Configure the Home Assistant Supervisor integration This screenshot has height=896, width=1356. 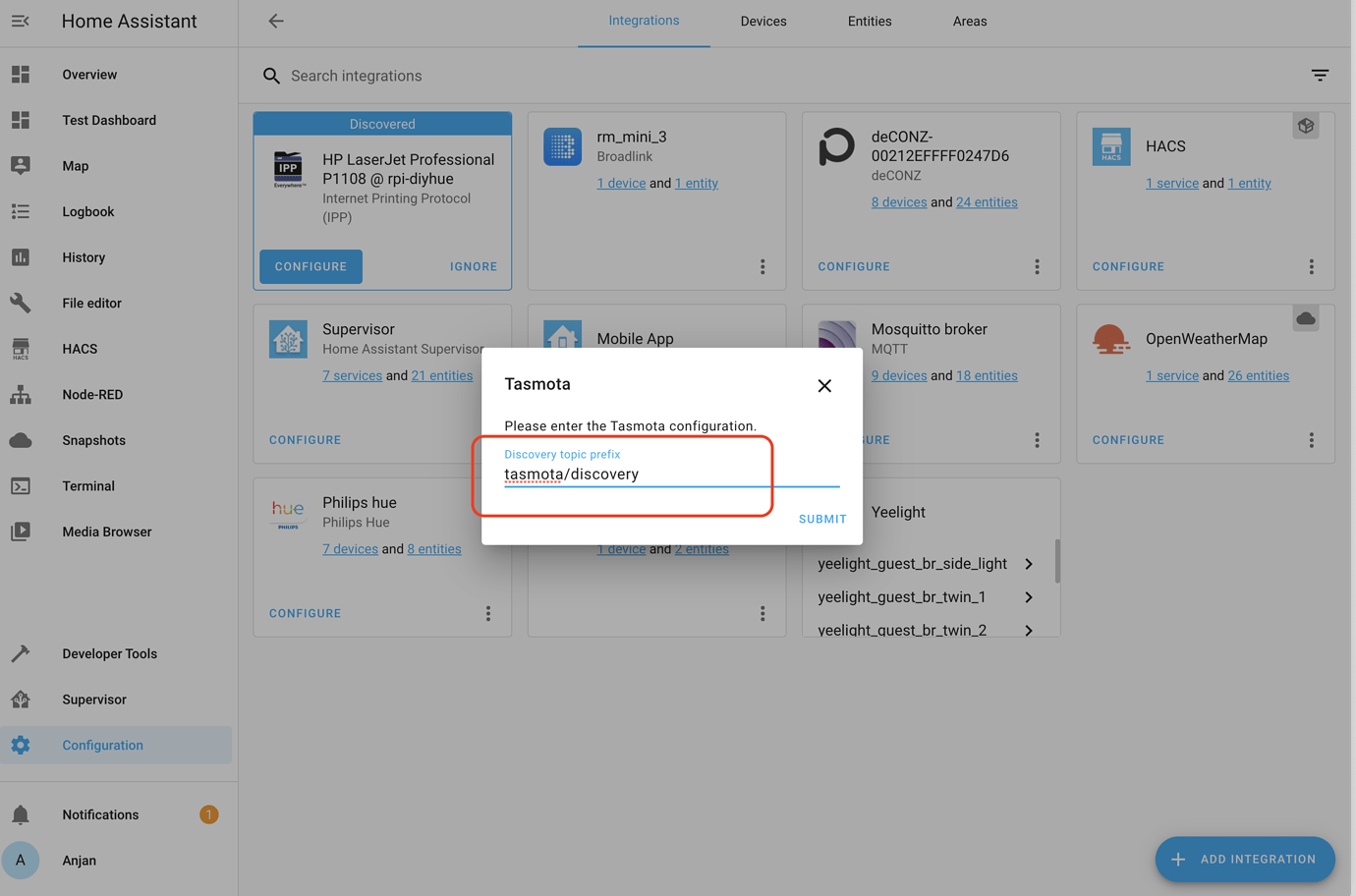305,440
